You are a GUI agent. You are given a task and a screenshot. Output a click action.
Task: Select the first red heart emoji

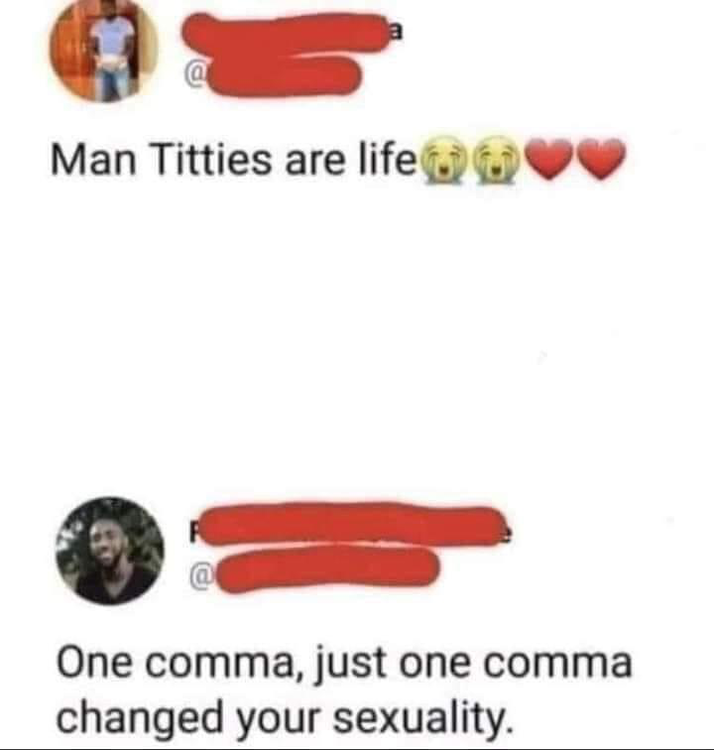click(x=549, y=159)
